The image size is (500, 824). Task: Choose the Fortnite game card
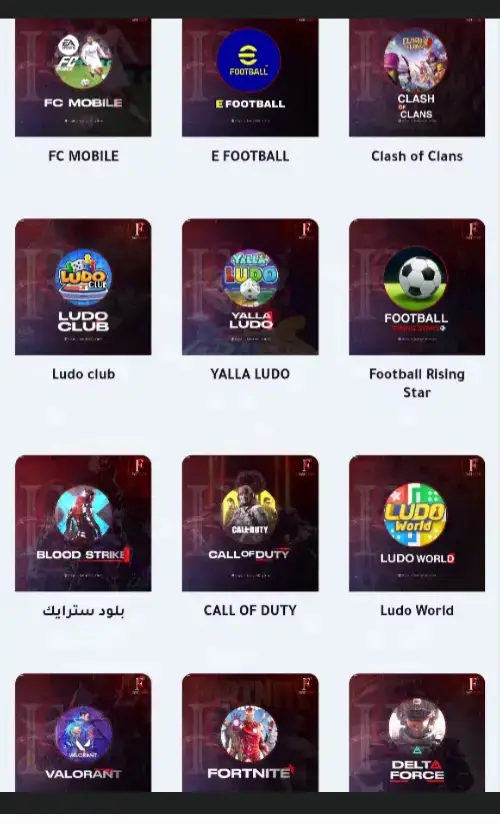(x=250, y=733)
